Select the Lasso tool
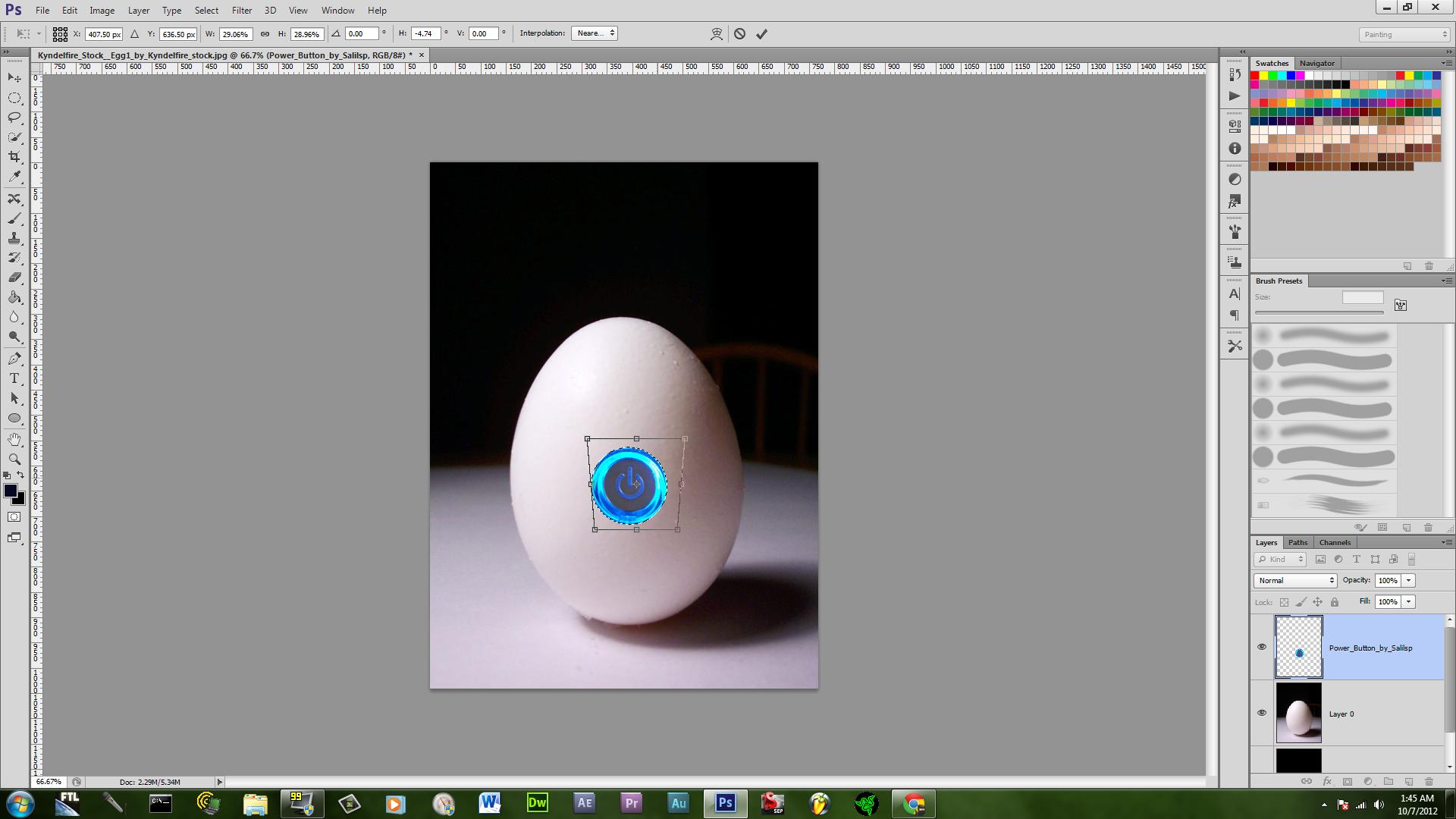Viewport: 1456px width, 819px height. pos(14,118)
